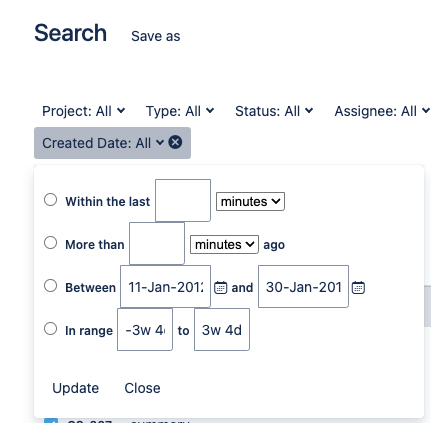The height and width of the screenshot is (423, 431).
Task: Remove the Created Date filter
Action: pyautogui.click(x=175, y=142)
